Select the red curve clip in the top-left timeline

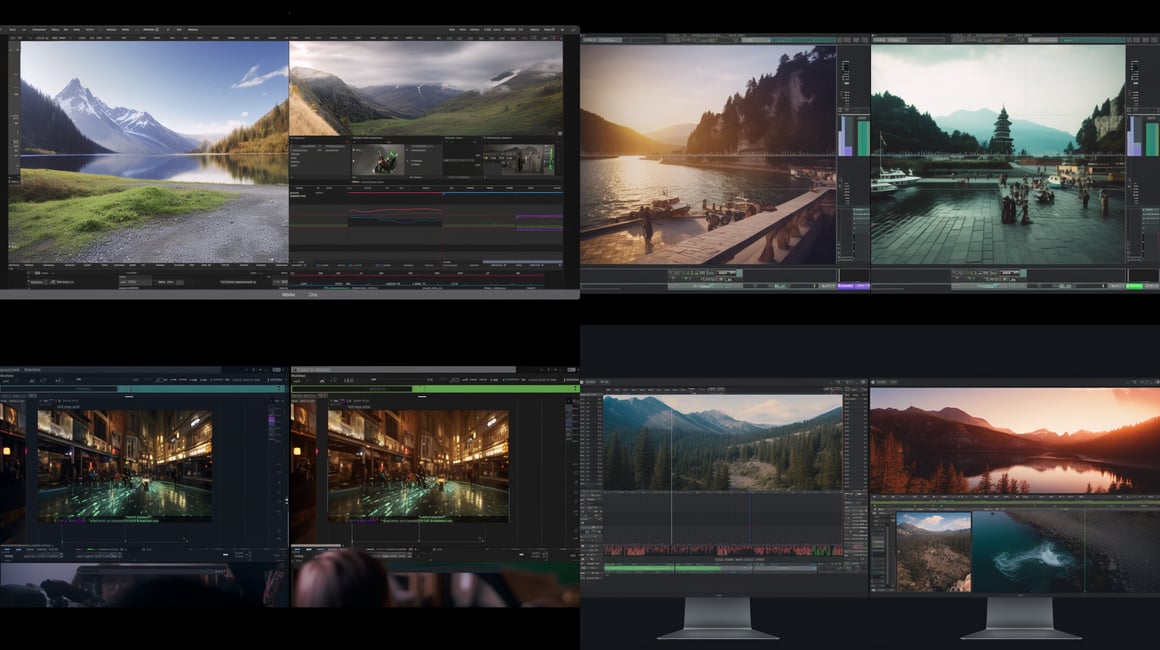coord(394,211)
